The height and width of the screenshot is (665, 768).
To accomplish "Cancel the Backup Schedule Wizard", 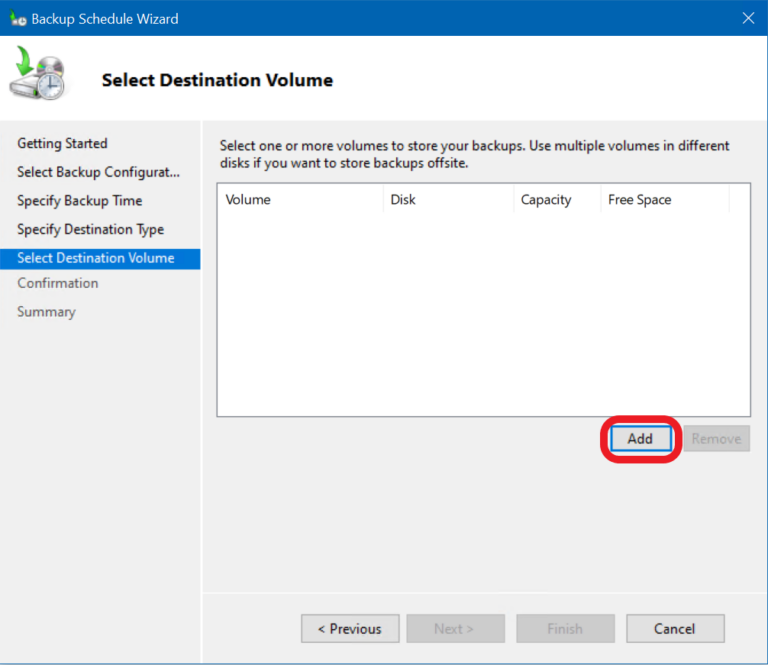I will pyautogui.click(x=675, y=628).
